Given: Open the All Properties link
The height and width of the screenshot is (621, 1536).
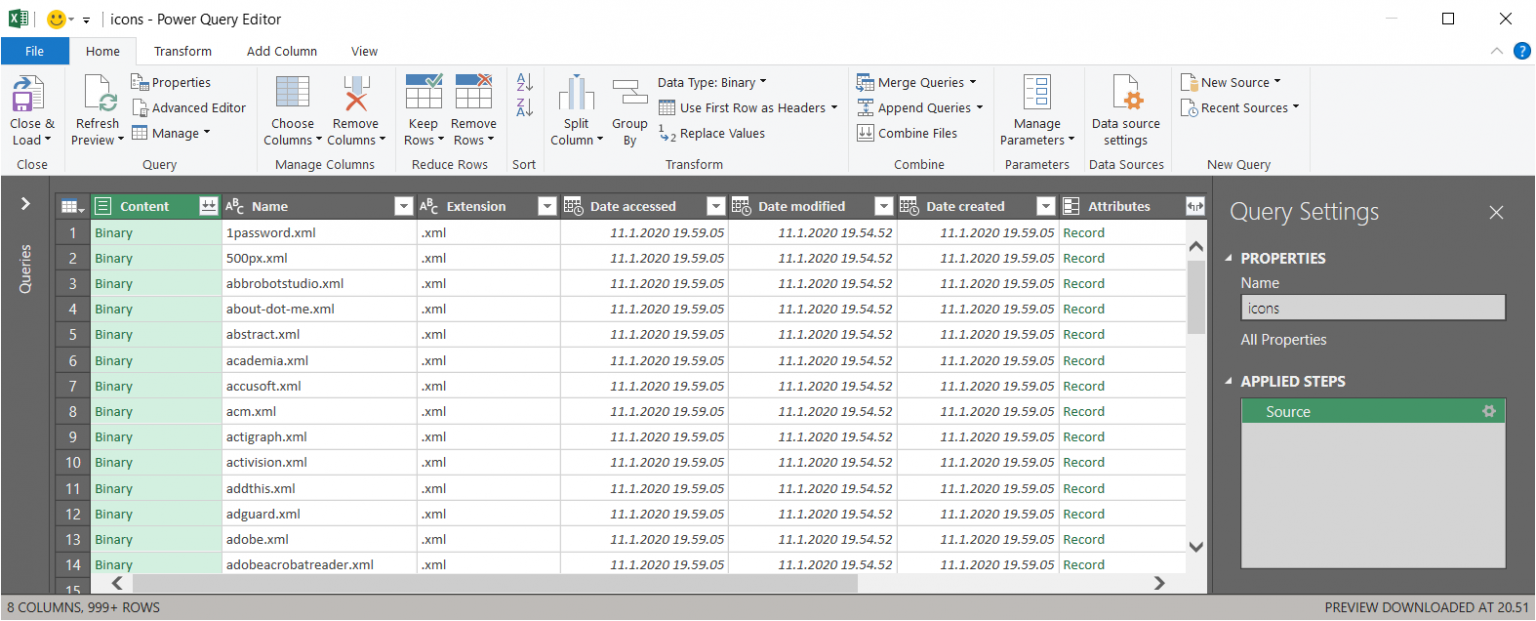Looking at the screenshot, I should click(1284, 340).
